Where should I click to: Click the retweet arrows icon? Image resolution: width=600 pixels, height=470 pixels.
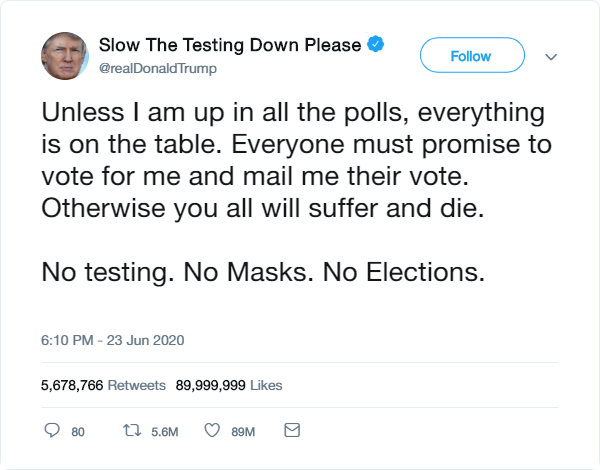point(129,431)
